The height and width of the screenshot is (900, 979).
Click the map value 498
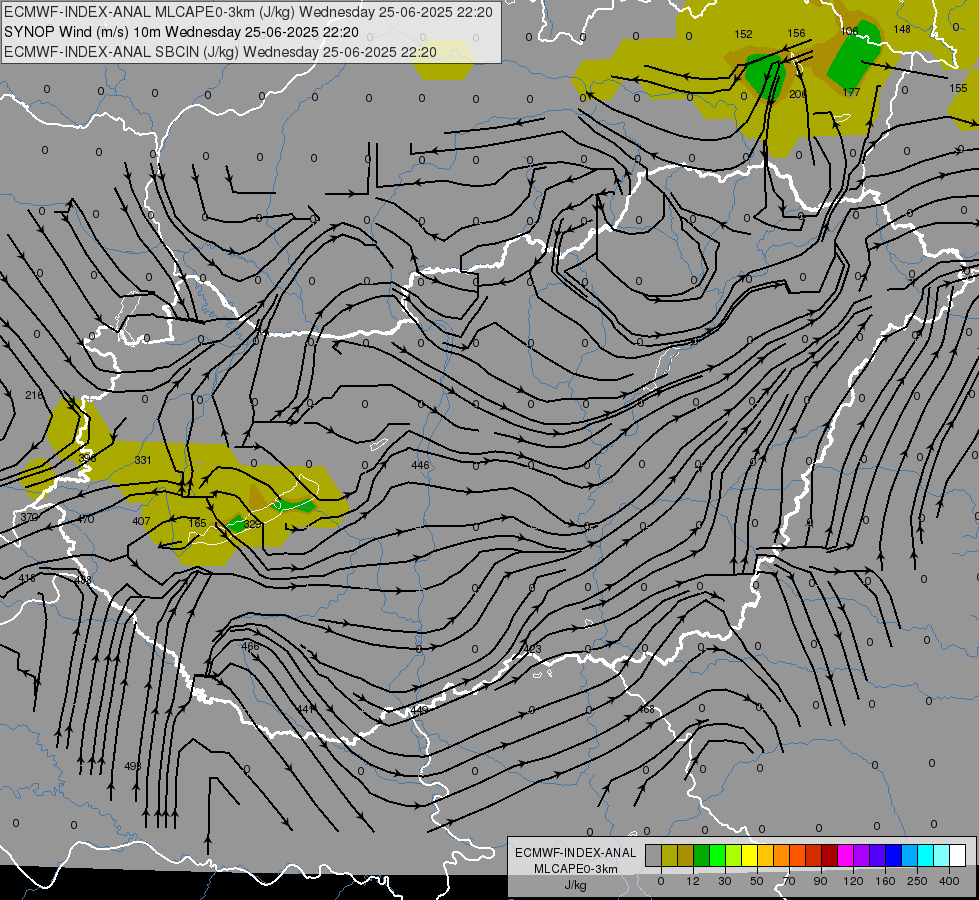pyautogui.click(x=132, y=766)
